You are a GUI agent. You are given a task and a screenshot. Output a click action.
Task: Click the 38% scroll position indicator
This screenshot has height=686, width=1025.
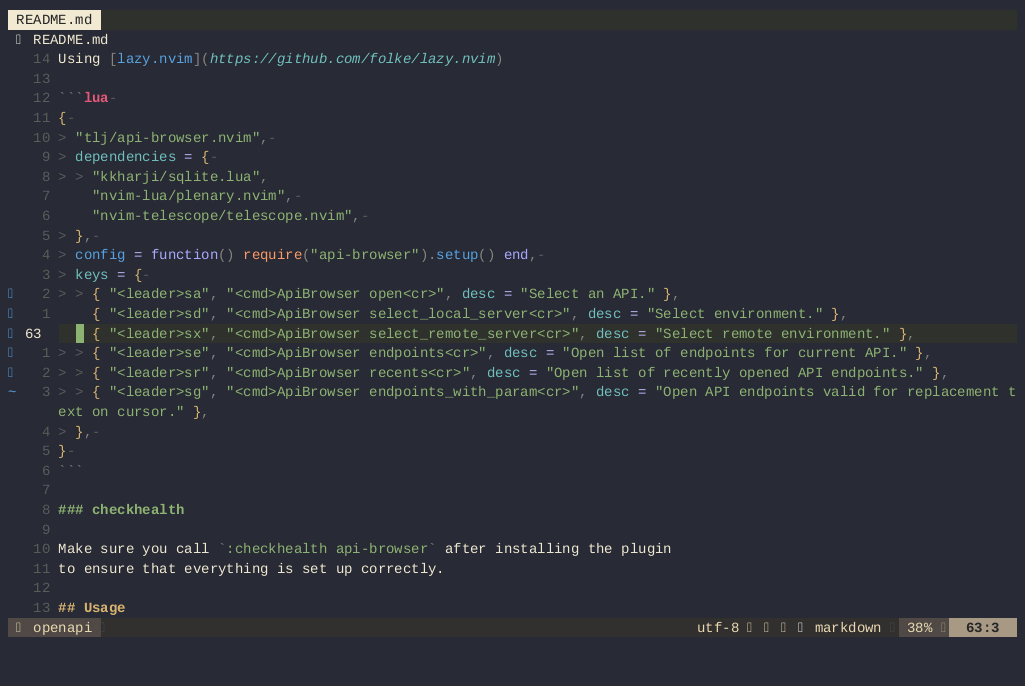coord(920,628)
